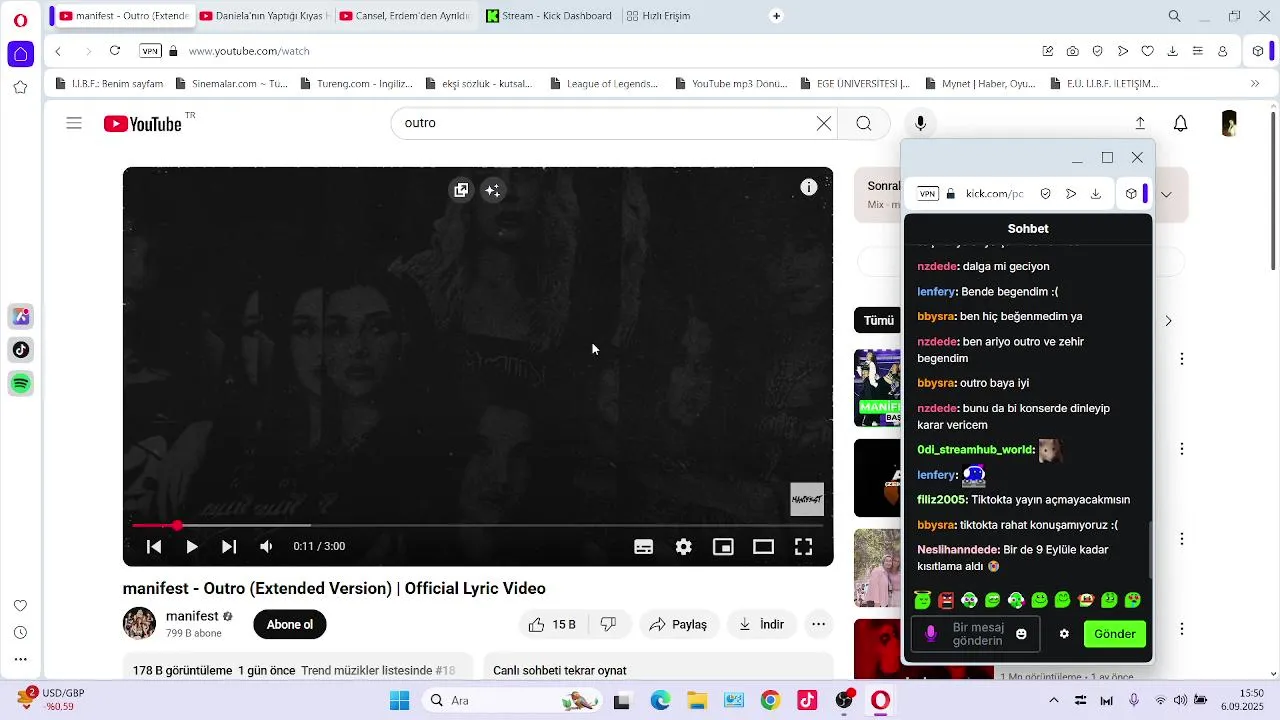Open Spotify in the Opera sidebar
Screen dimensions: 1280x720
21,384
